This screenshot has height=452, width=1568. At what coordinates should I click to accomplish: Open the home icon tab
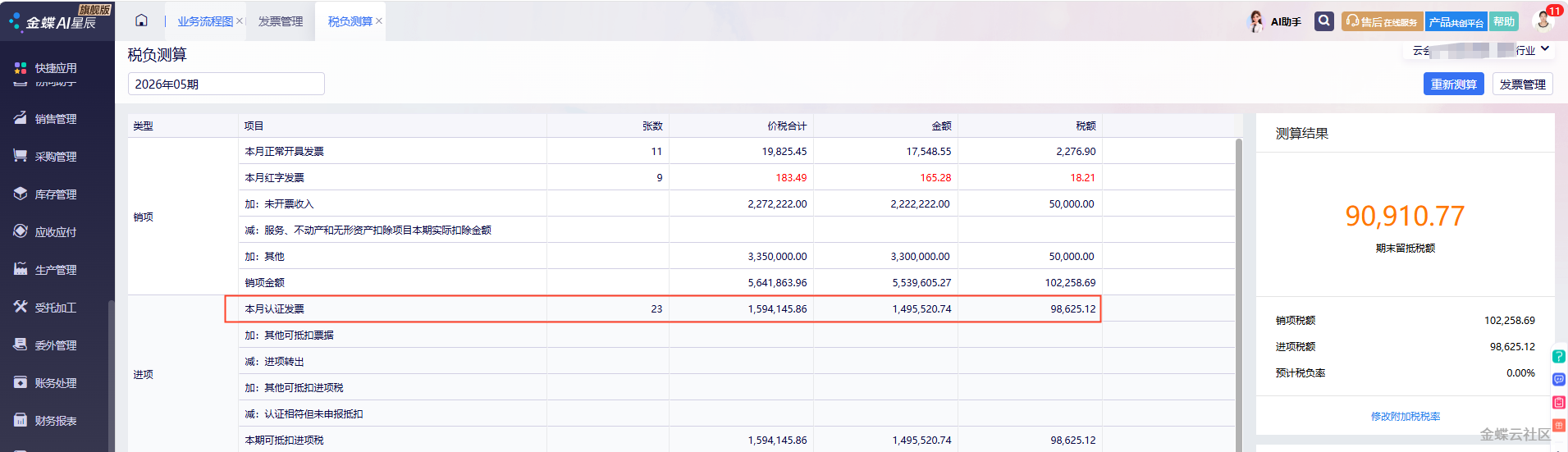141,21
